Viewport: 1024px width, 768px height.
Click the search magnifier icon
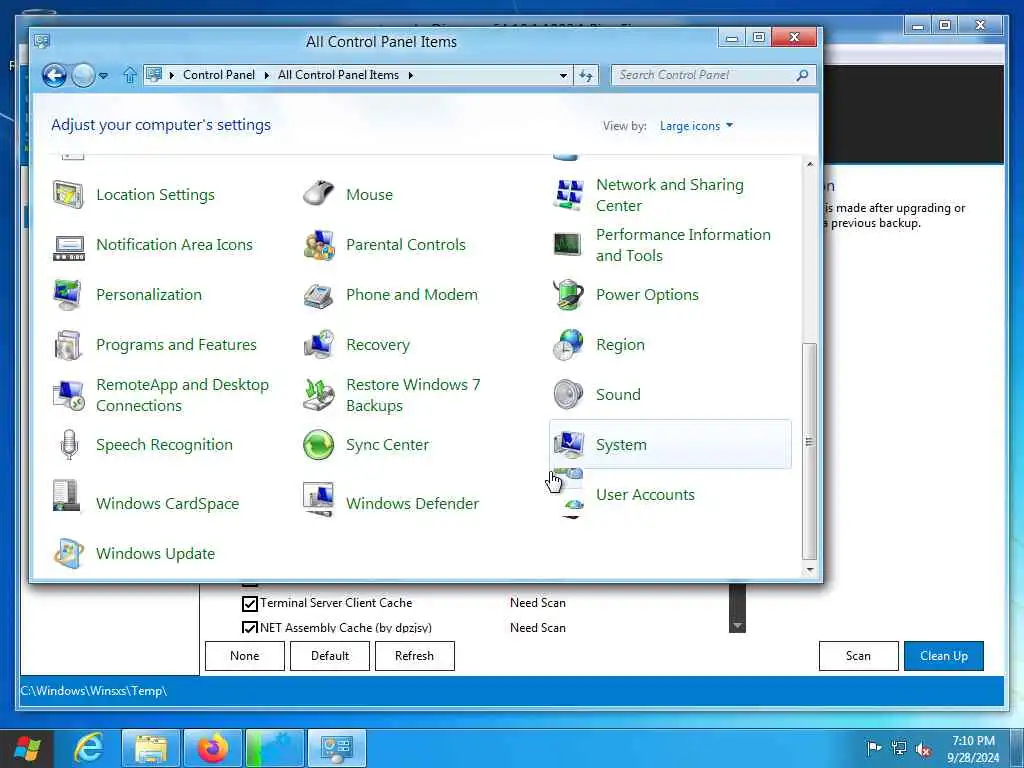[x=802, y=75]
